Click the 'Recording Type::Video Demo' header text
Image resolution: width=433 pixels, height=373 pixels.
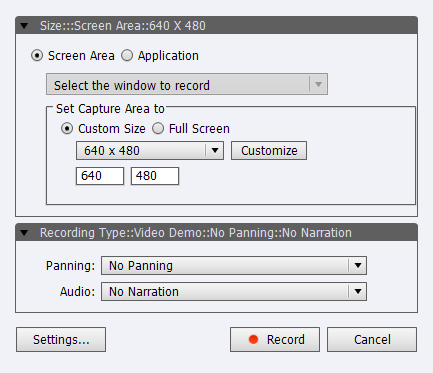point(196,233)
